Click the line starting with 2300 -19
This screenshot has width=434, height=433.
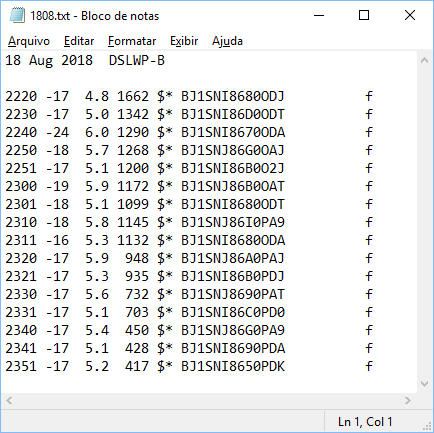189,186
